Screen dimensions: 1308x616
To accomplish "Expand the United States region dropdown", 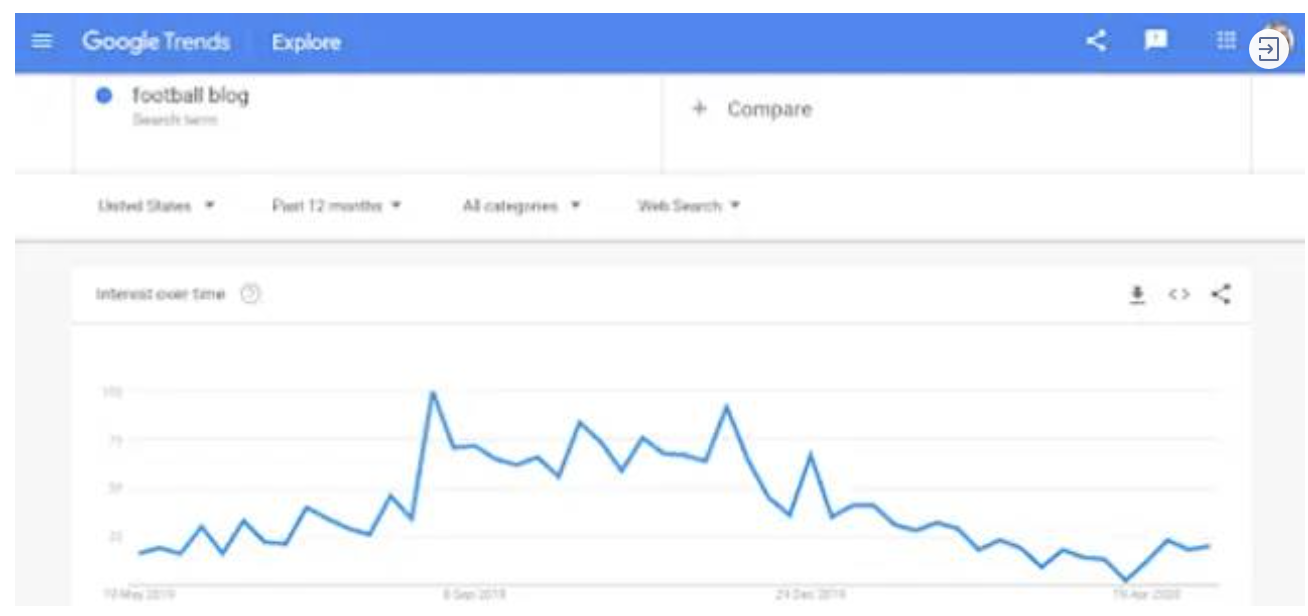I will tap(156, 206).
